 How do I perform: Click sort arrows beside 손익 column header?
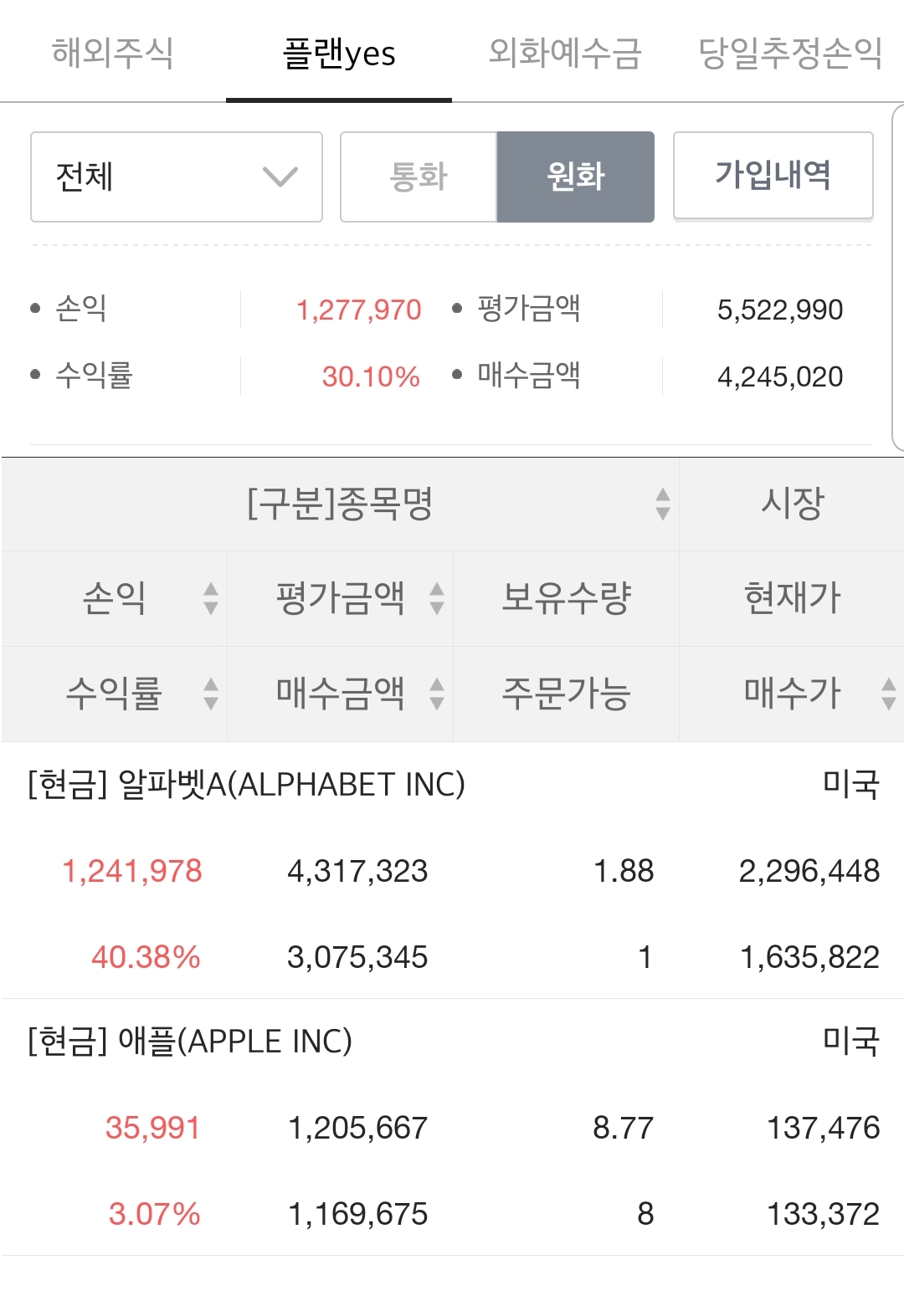point(211,598)
